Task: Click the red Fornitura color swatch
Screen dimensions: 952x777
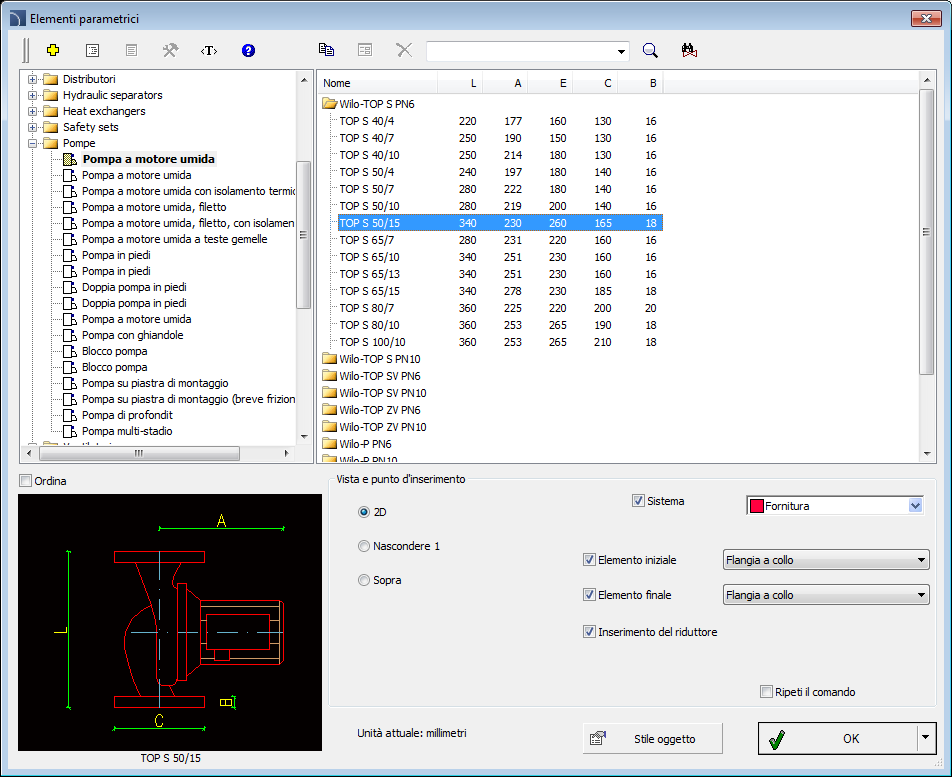Action: pyautogui.click(x=756, y=506)
